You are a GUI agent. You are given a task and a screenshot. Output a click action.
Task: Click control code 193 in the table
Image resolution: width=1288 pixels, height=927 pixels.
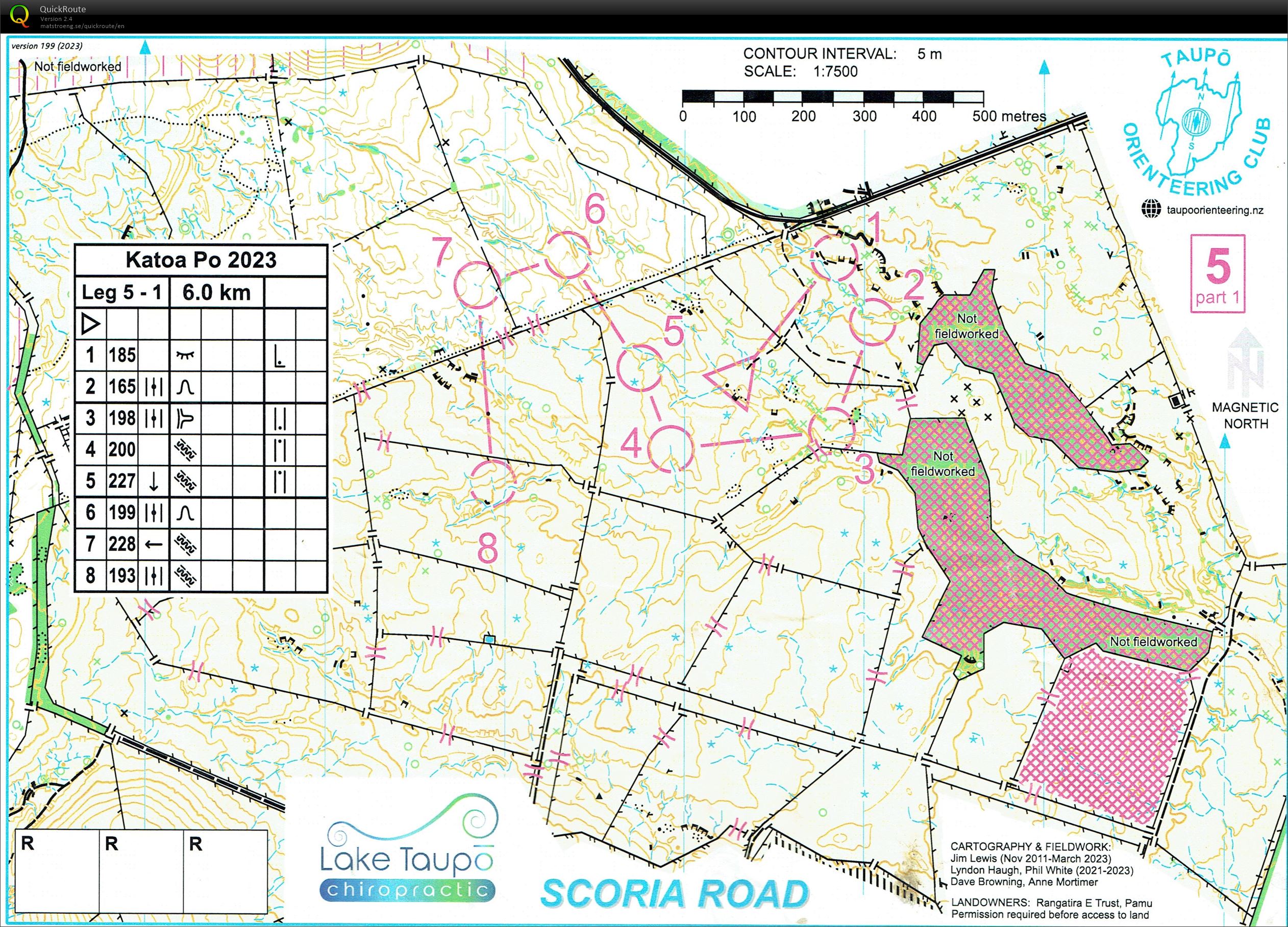point(122,575)
